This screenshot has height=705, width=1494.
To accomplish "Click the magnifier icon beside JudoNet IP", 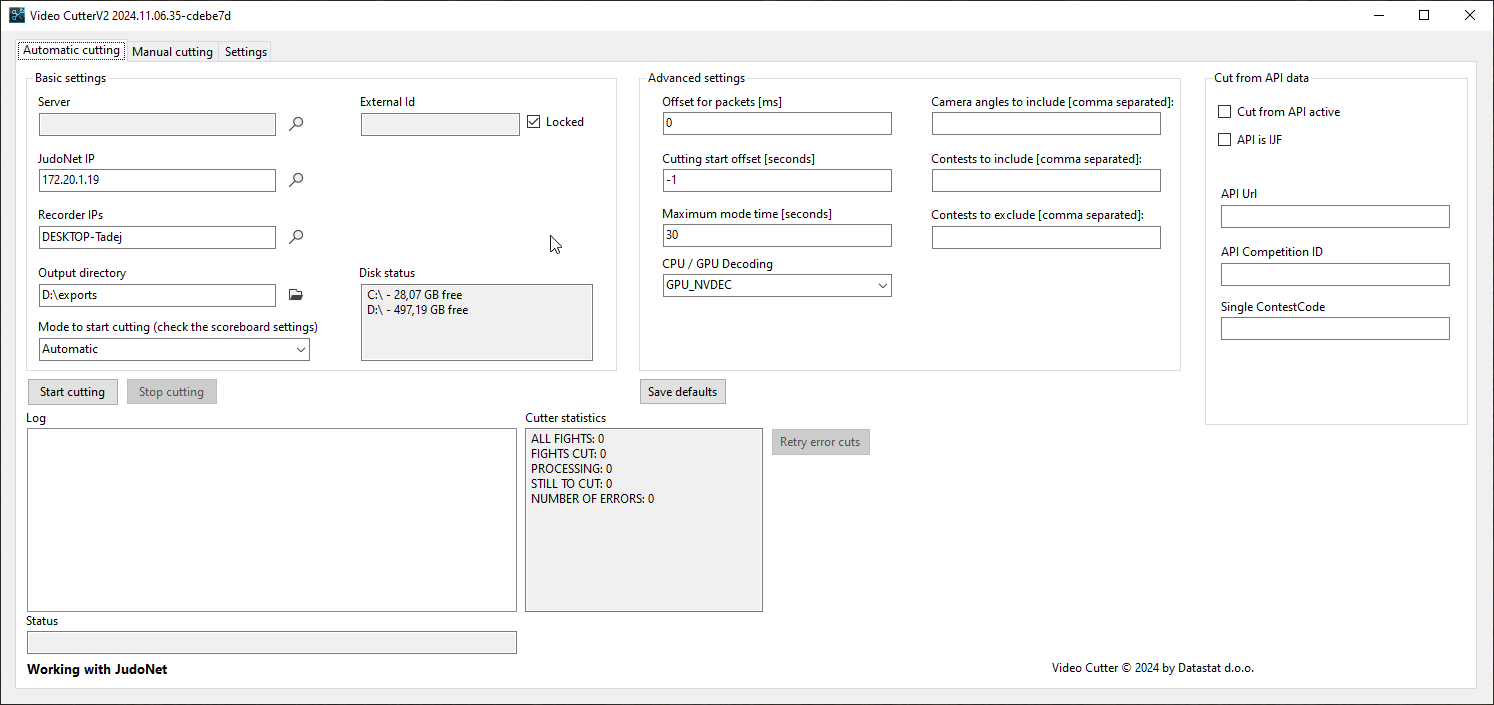I will coord(296,180).
